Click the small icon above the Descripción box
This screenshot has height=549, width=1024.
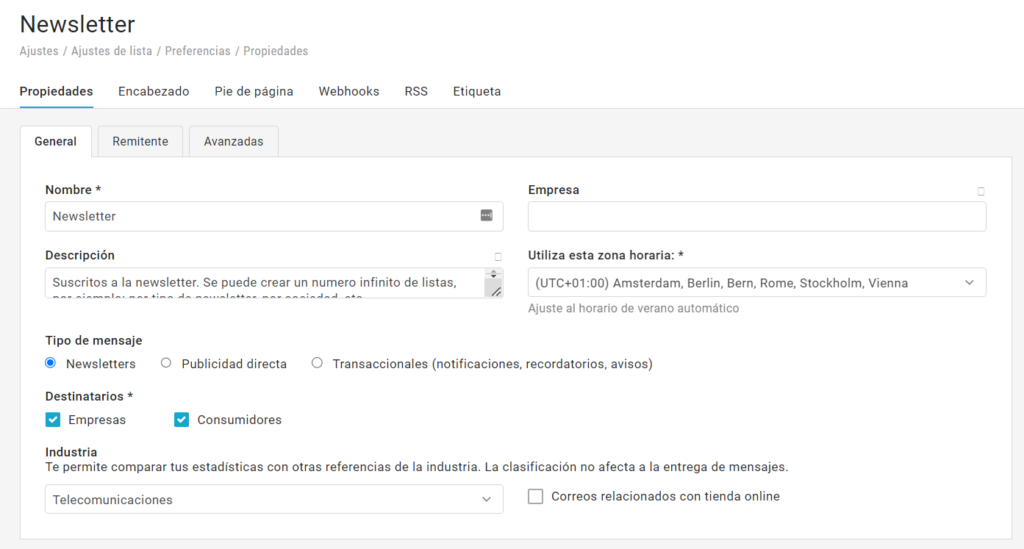click(x=497, y=257)
